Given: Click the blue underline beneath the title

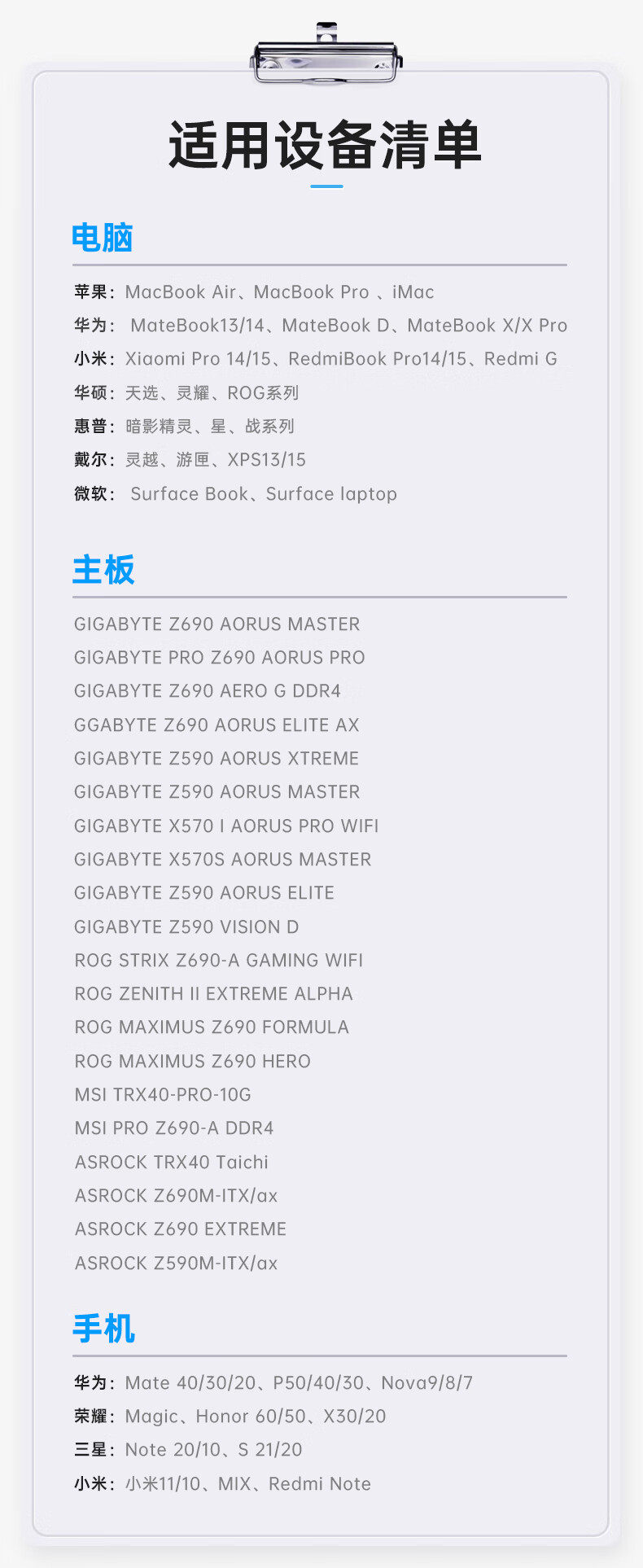Looking at the screenshot, I should (x=326, y=186).
